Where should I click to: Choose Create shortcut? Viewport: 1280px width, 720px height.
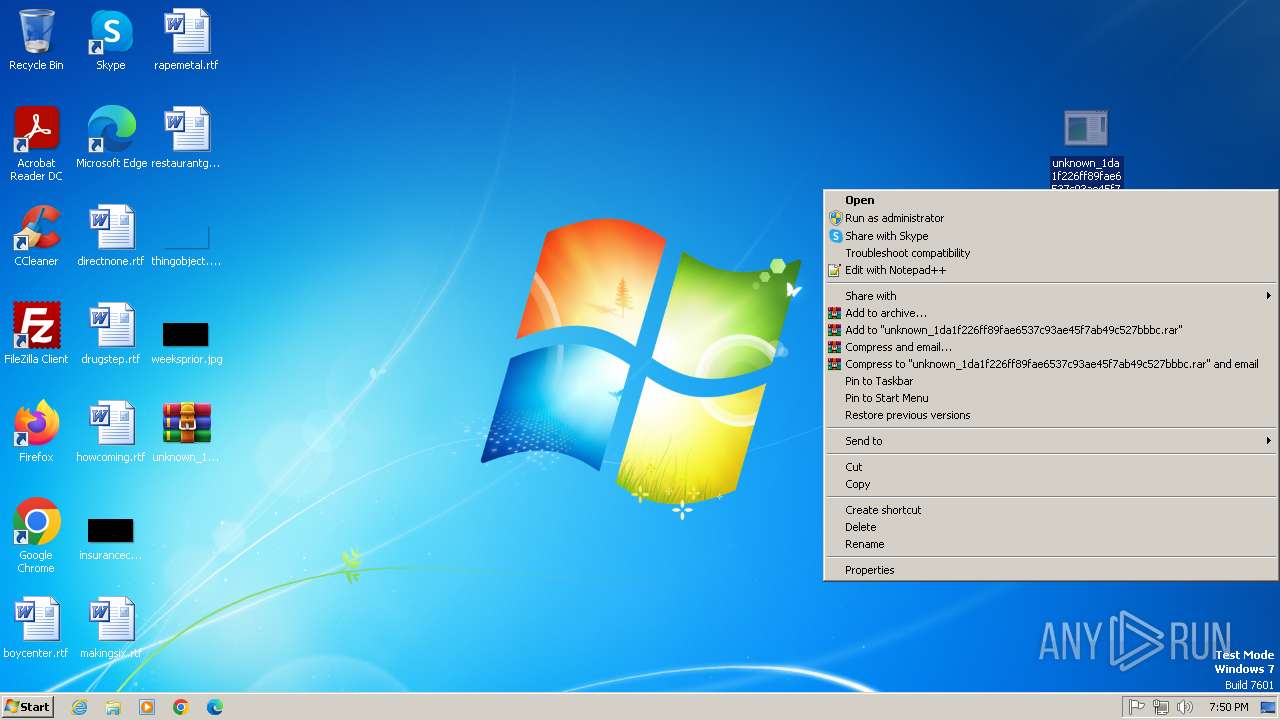click(1050, 510)
